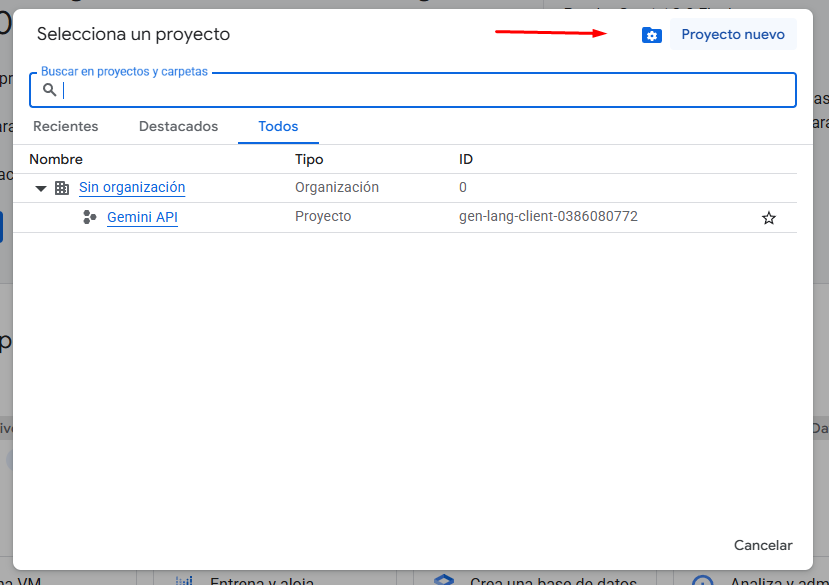
Task: Click the Tipo column header
Action: pos(309,159)
